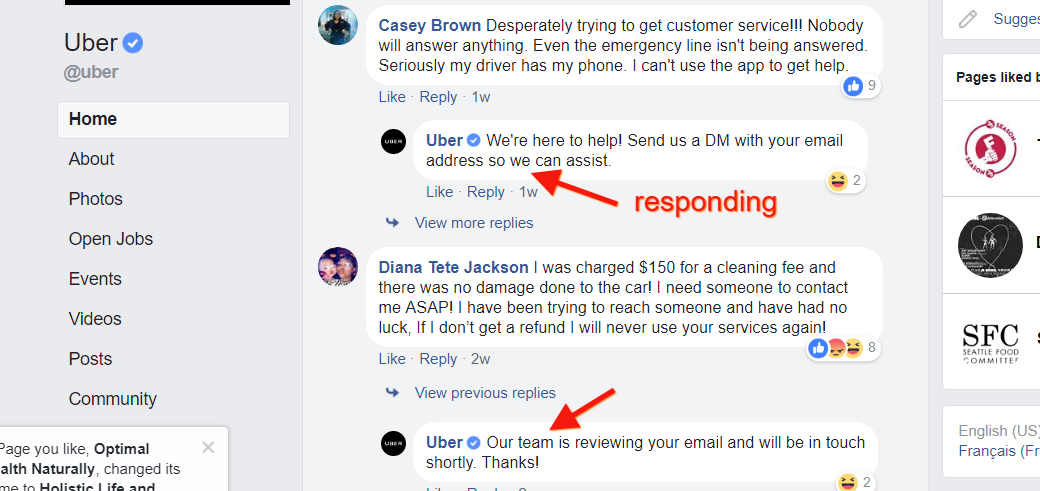Expand View more replies under Casey's thread

(x=474, y=223)
